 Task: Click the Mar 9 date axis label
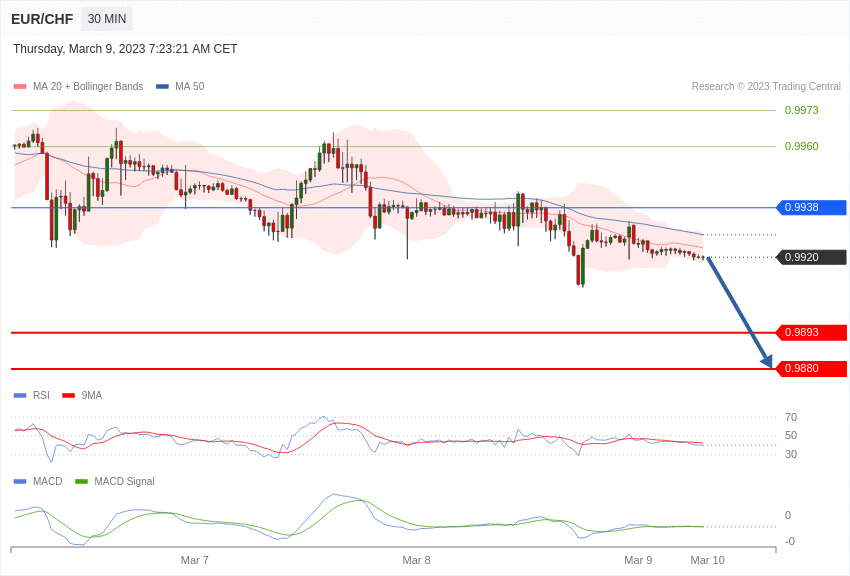[638, 560]
